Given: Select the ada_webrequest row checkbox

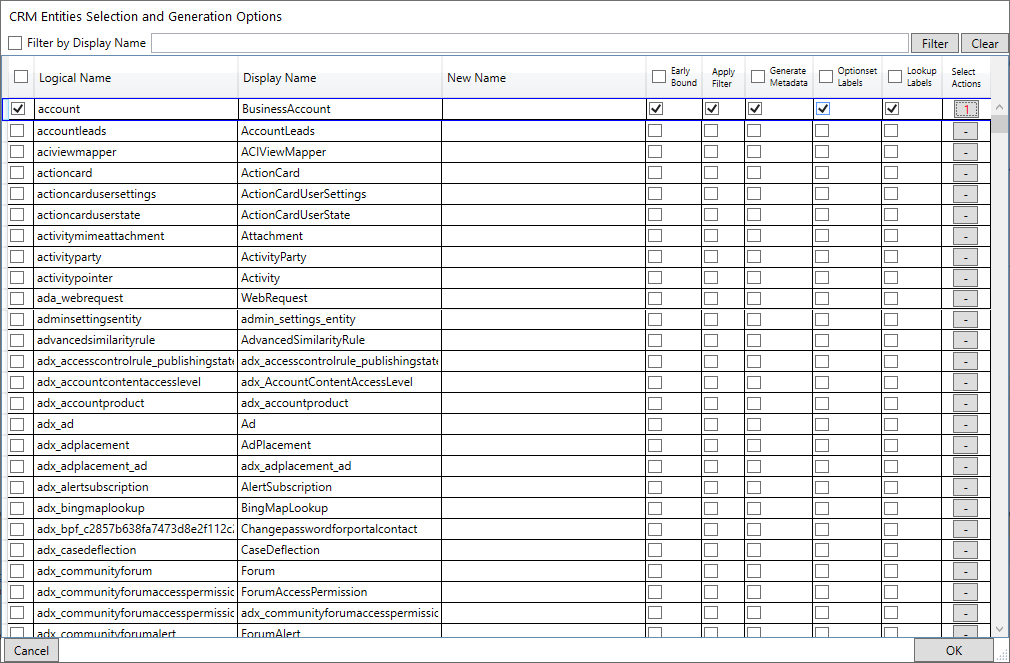Looking at the screenshot, I should (x=17, y=298).
